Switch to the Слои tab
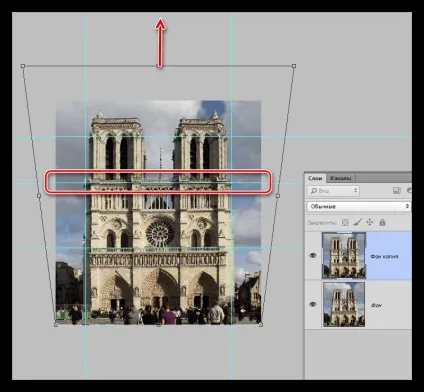424x392 pixels. click(x=315, y=178)
